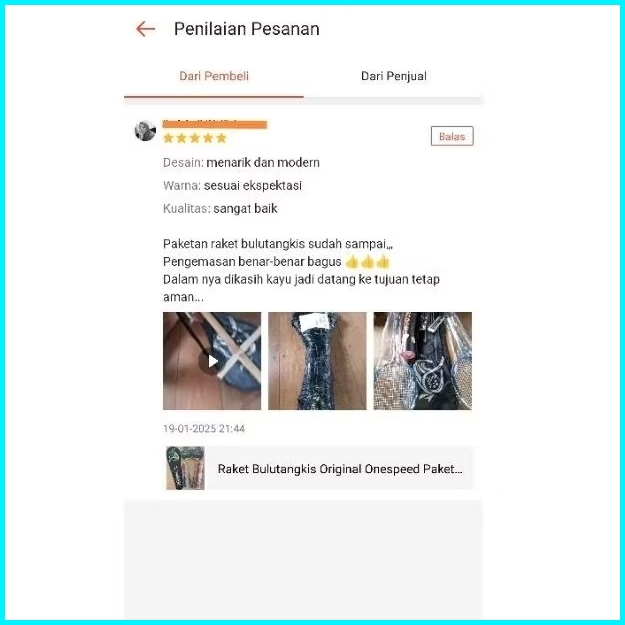The height and width of the screenshot is (625, 625).
Task: Click the fifth rating star
Action: (221, 138)
